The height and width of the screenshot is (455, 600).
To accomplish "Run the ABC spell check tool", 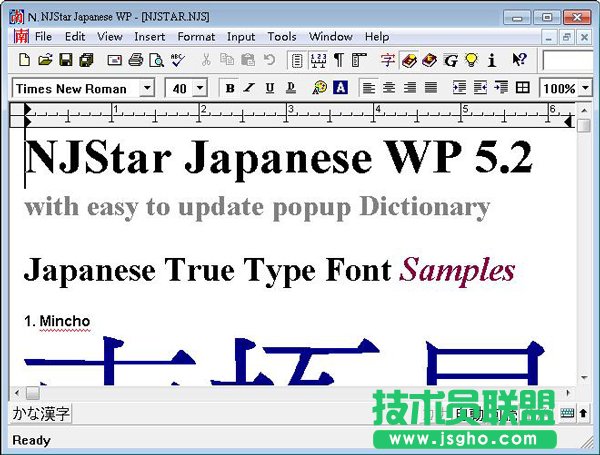I will [177, 61].
